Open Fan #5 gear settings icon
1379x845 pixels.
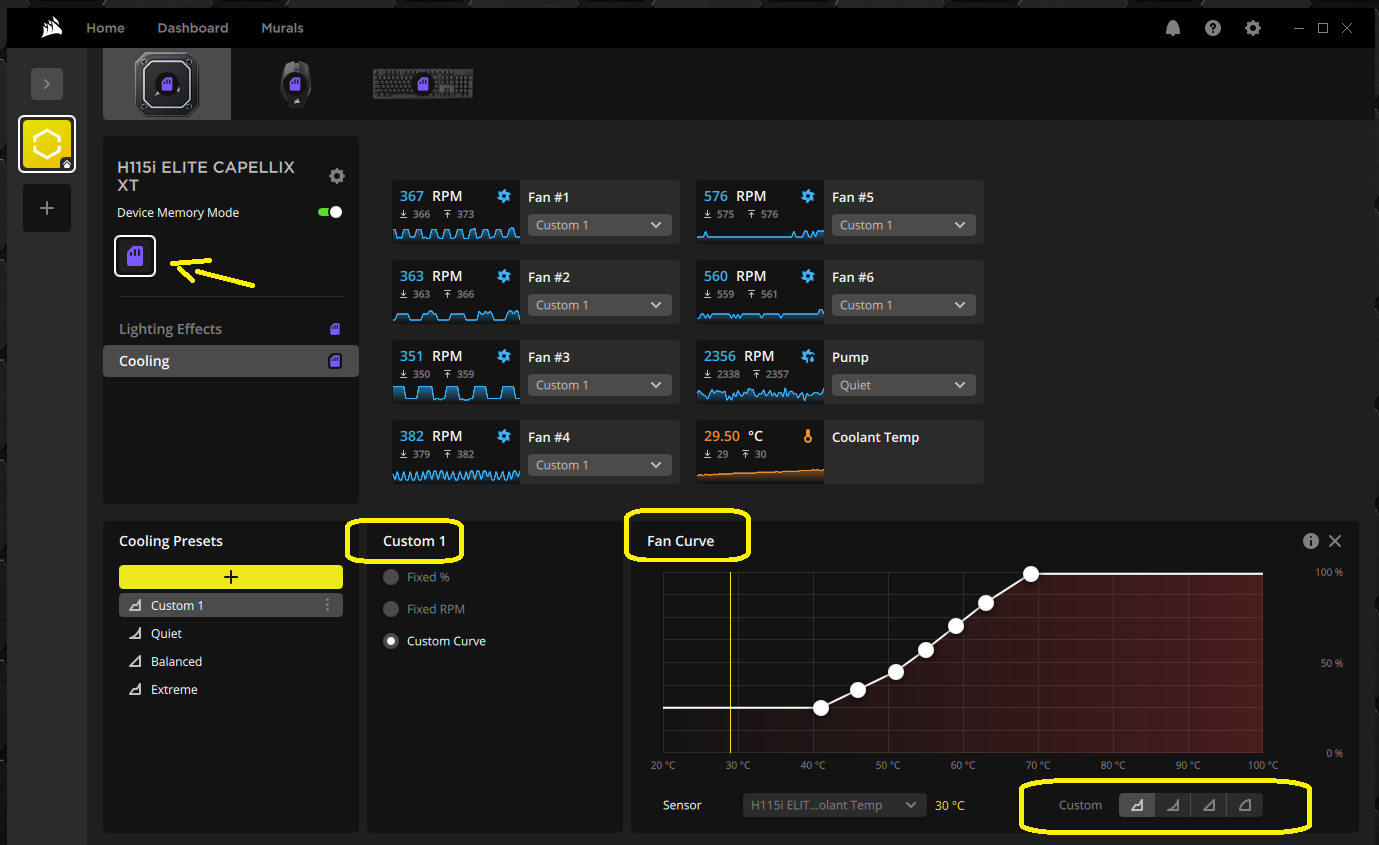[808, 196]
